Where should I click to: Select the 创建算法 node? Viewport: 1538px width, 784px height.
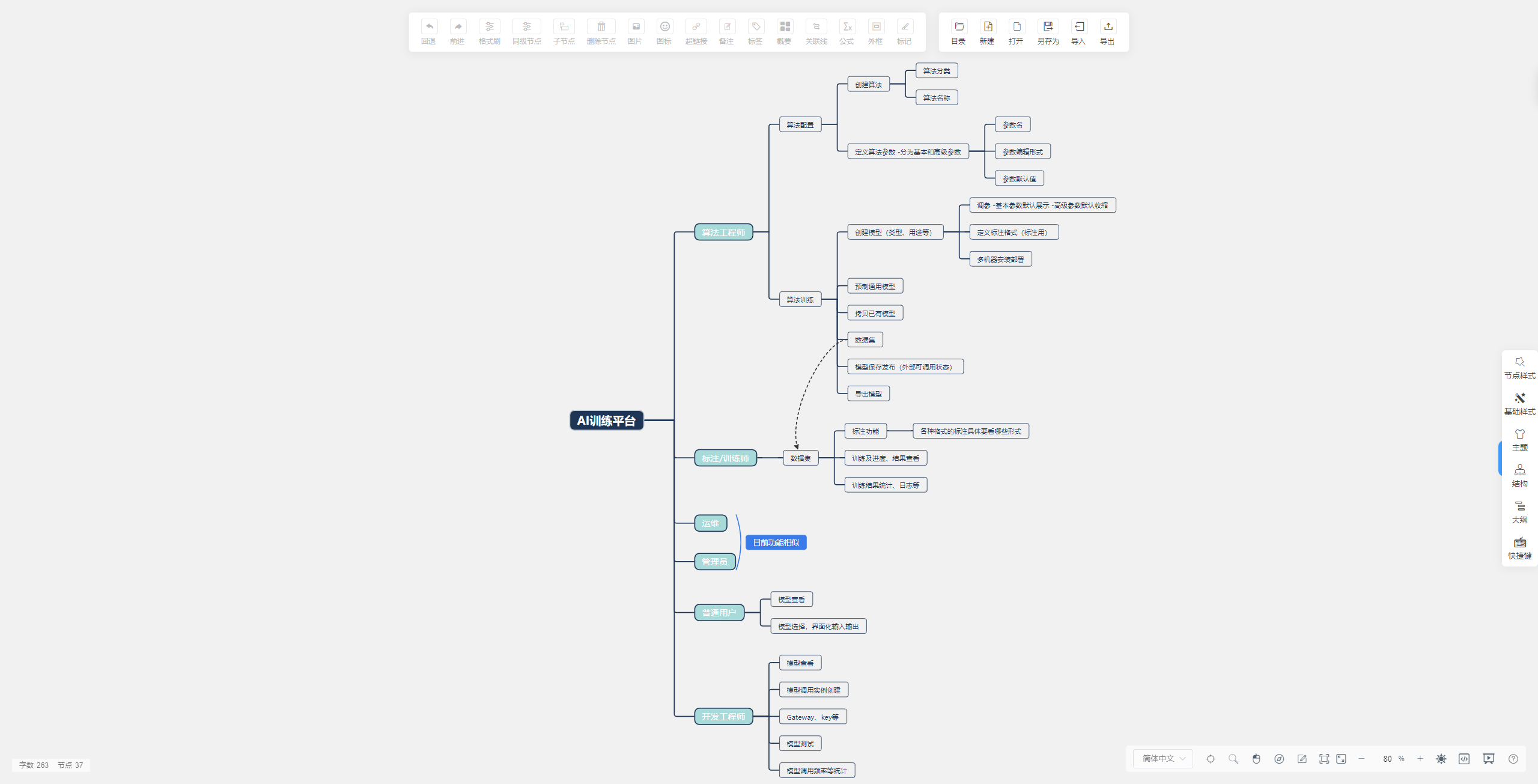[869, 84]
